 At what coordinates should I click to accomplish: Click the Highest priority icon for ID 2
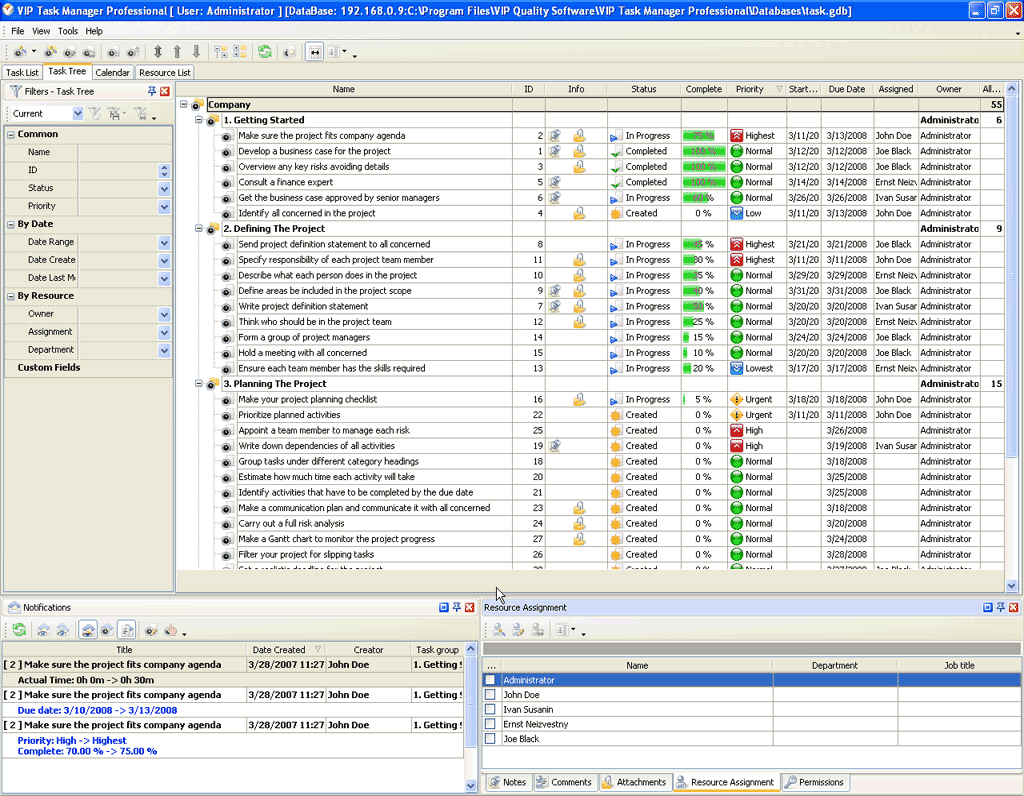tap(736, 136)
